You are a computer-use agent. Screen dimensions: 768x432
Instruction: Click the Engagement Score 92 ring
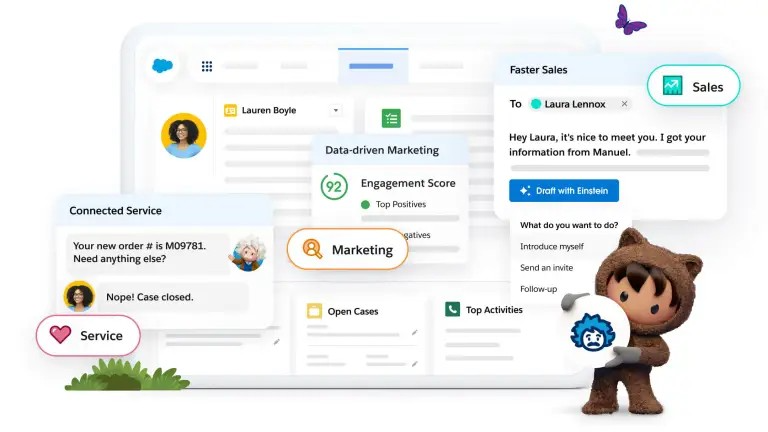tap(334, 186)
